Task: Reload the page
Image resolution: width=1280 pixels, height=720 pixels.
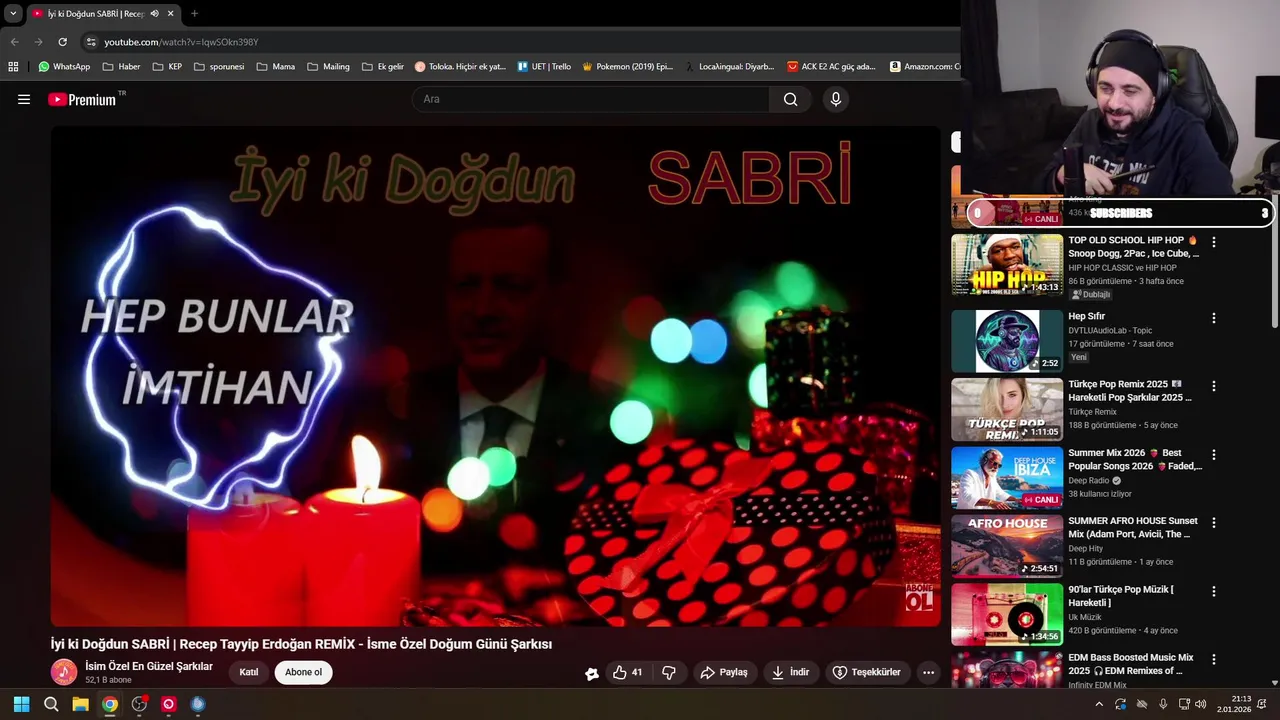Action: pyautogui.click(x=62, y=42)
